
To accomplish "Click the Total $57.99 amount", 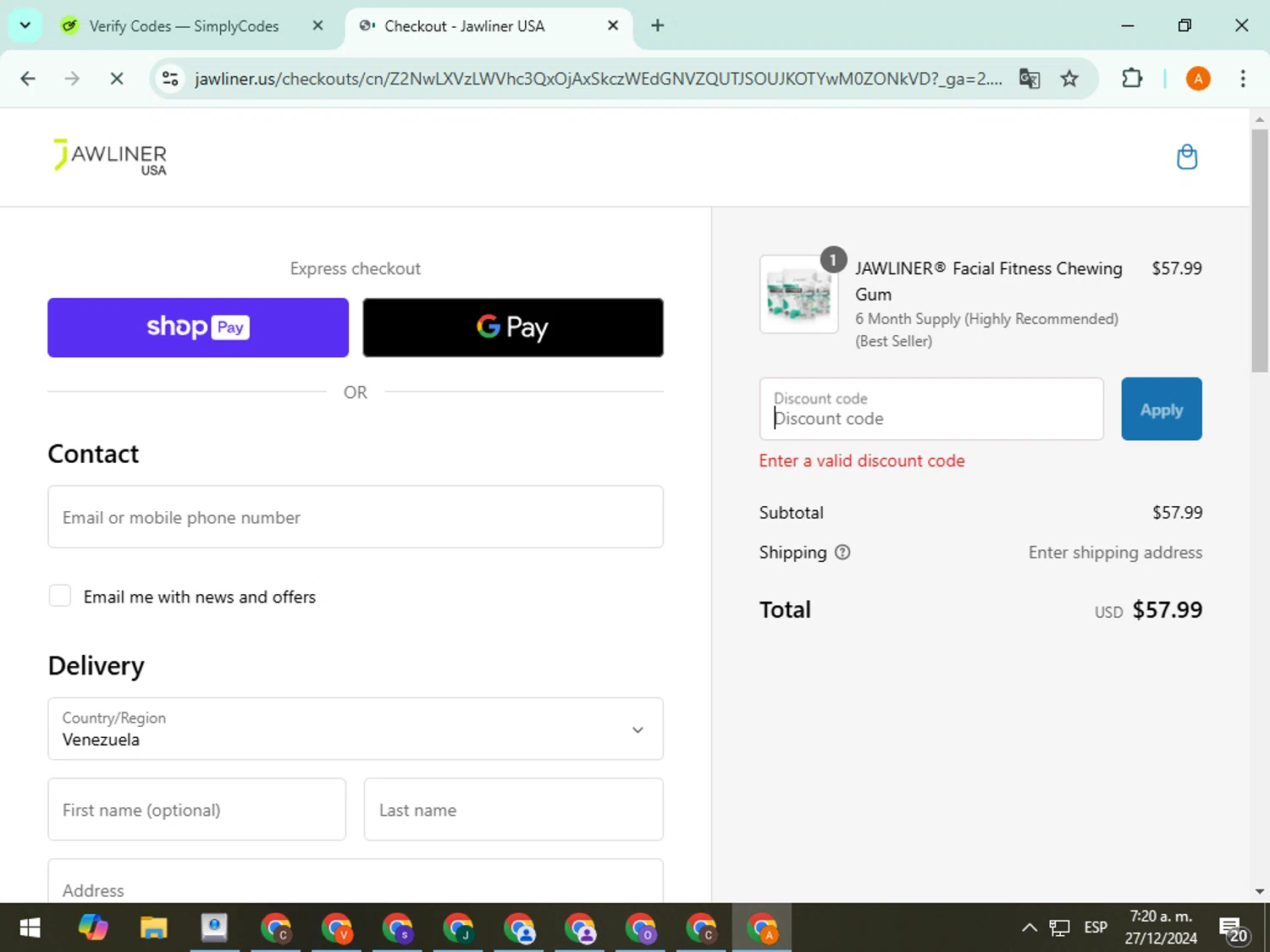I will coord(1167,610).
